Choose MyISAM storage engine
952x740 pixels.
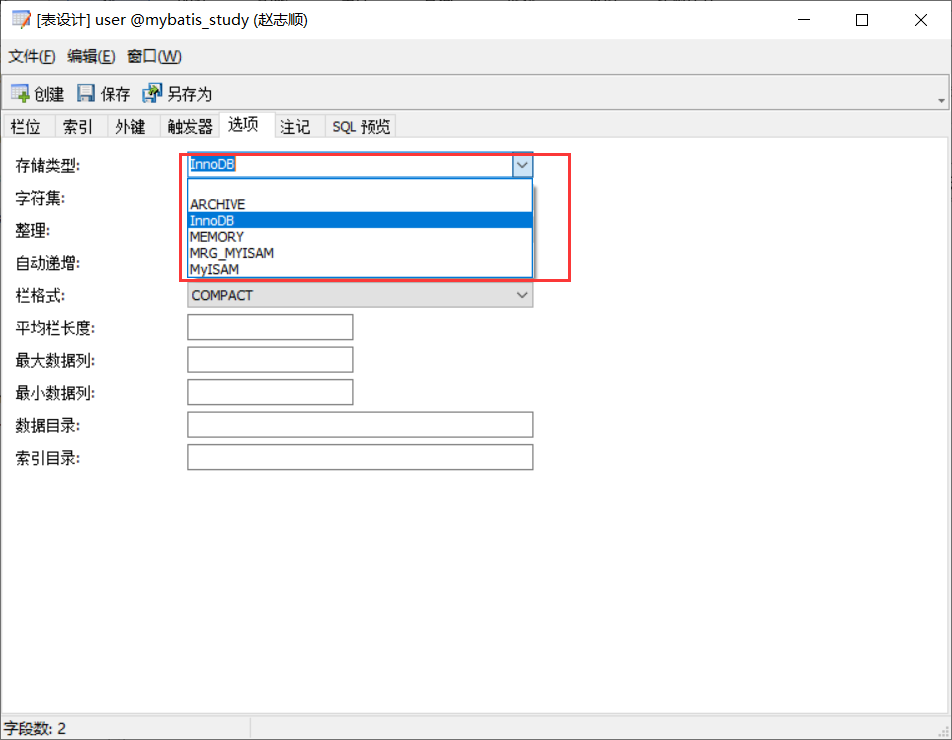pyautogui.click(x=360, y=269)
